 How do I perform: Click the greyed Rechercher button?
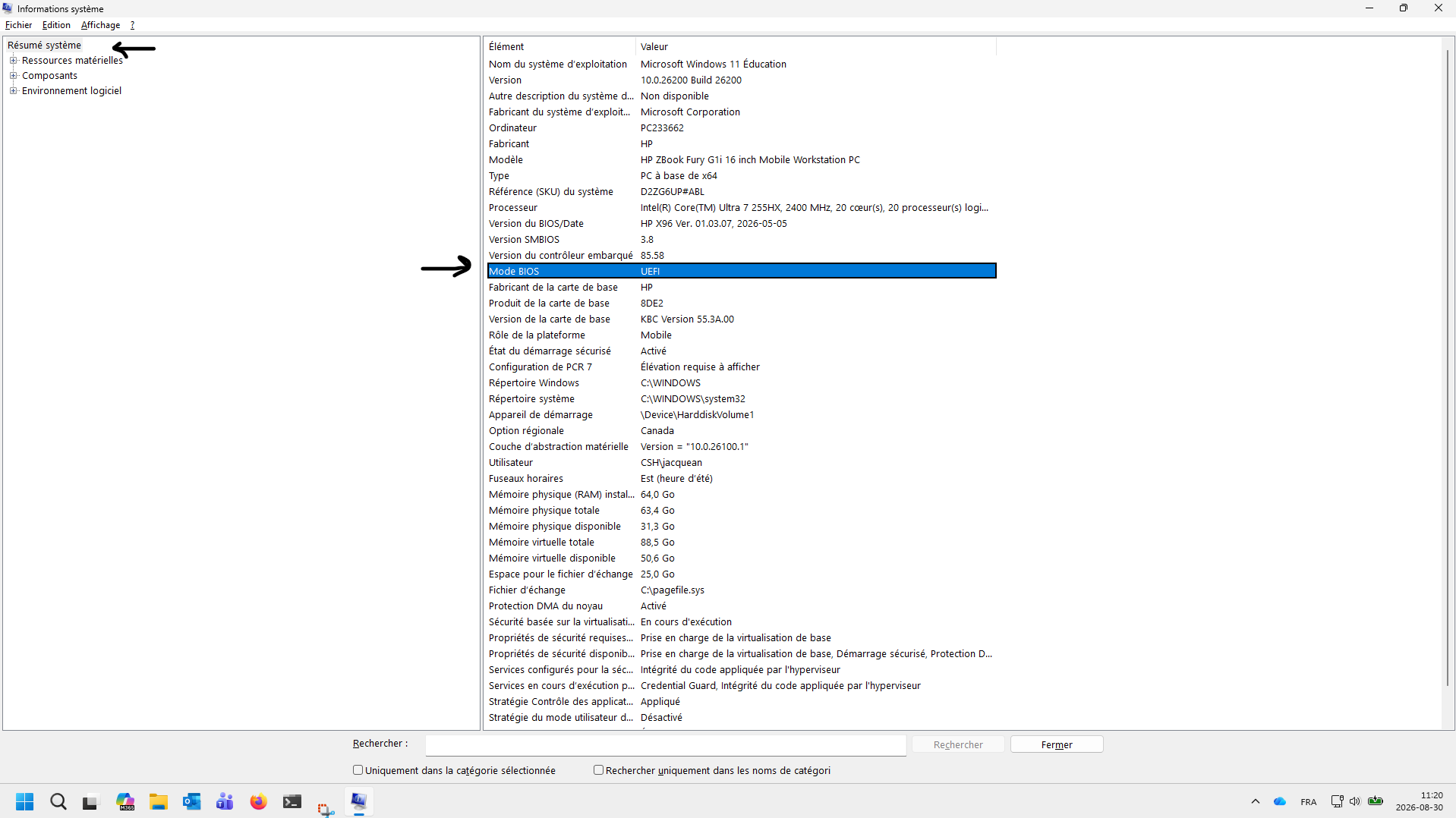click(x=958, y=744)
